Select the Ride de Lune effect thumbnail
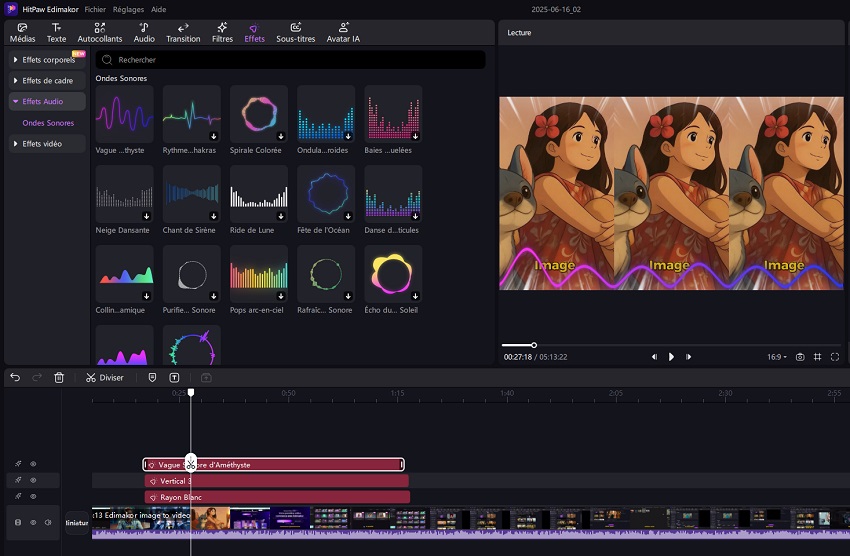 pos(259,194)
